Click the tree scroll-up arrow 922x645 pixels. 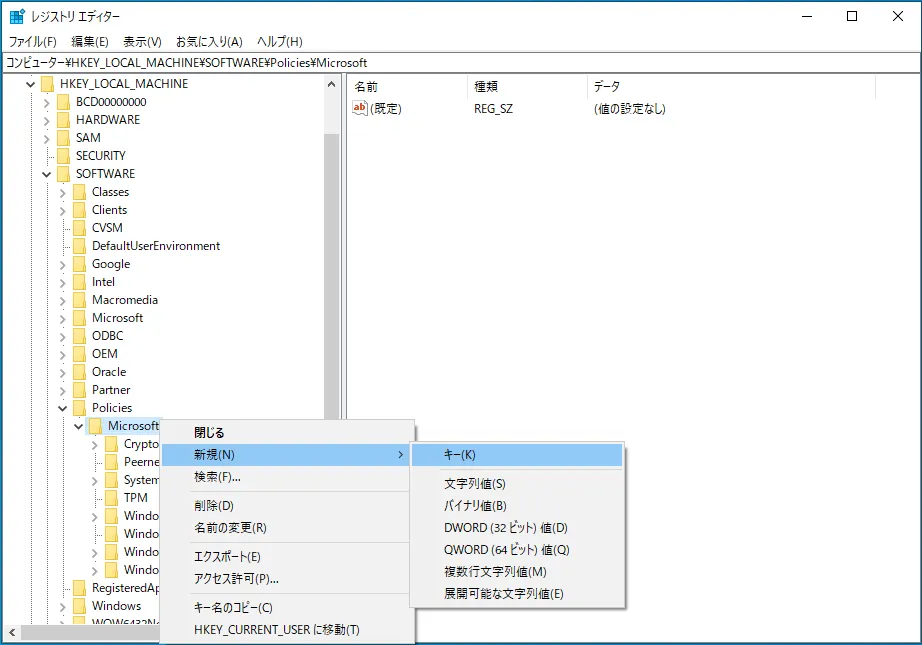tap(332, 85)
